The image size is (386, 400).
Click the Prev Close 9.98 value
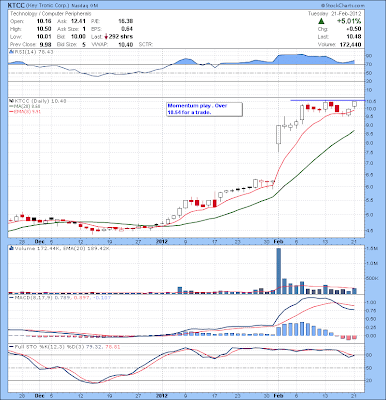tap(45, 44)
